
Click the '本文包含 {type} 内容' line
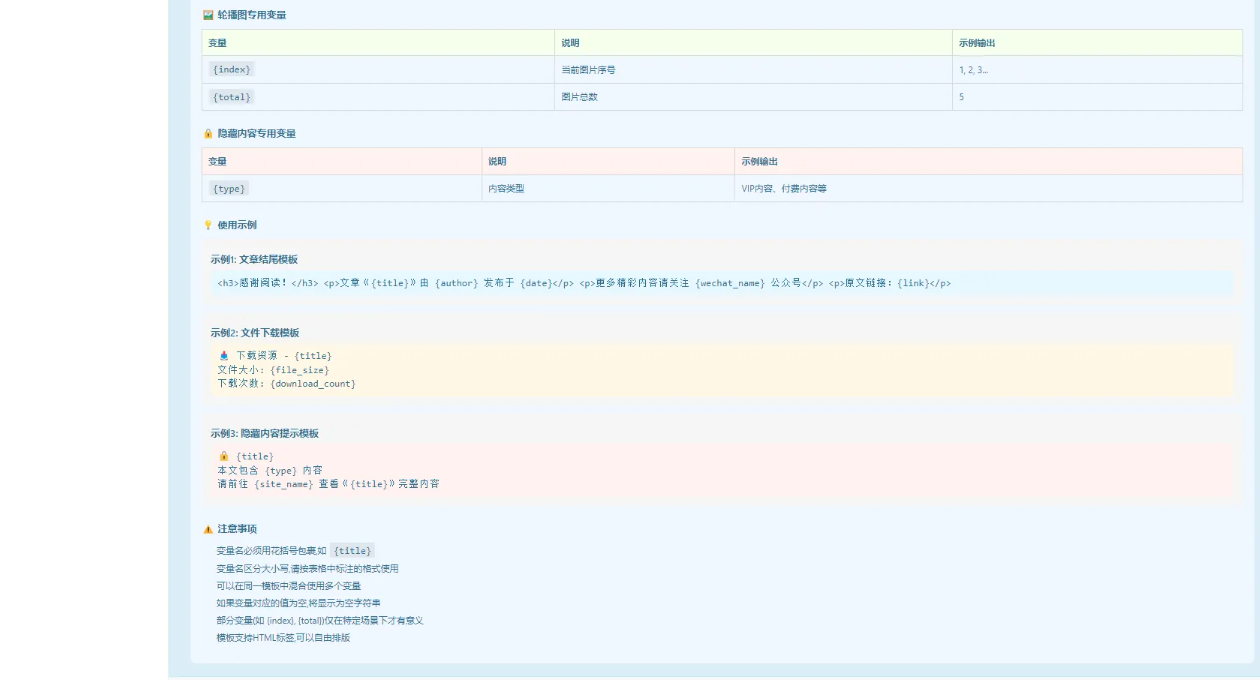270,470
